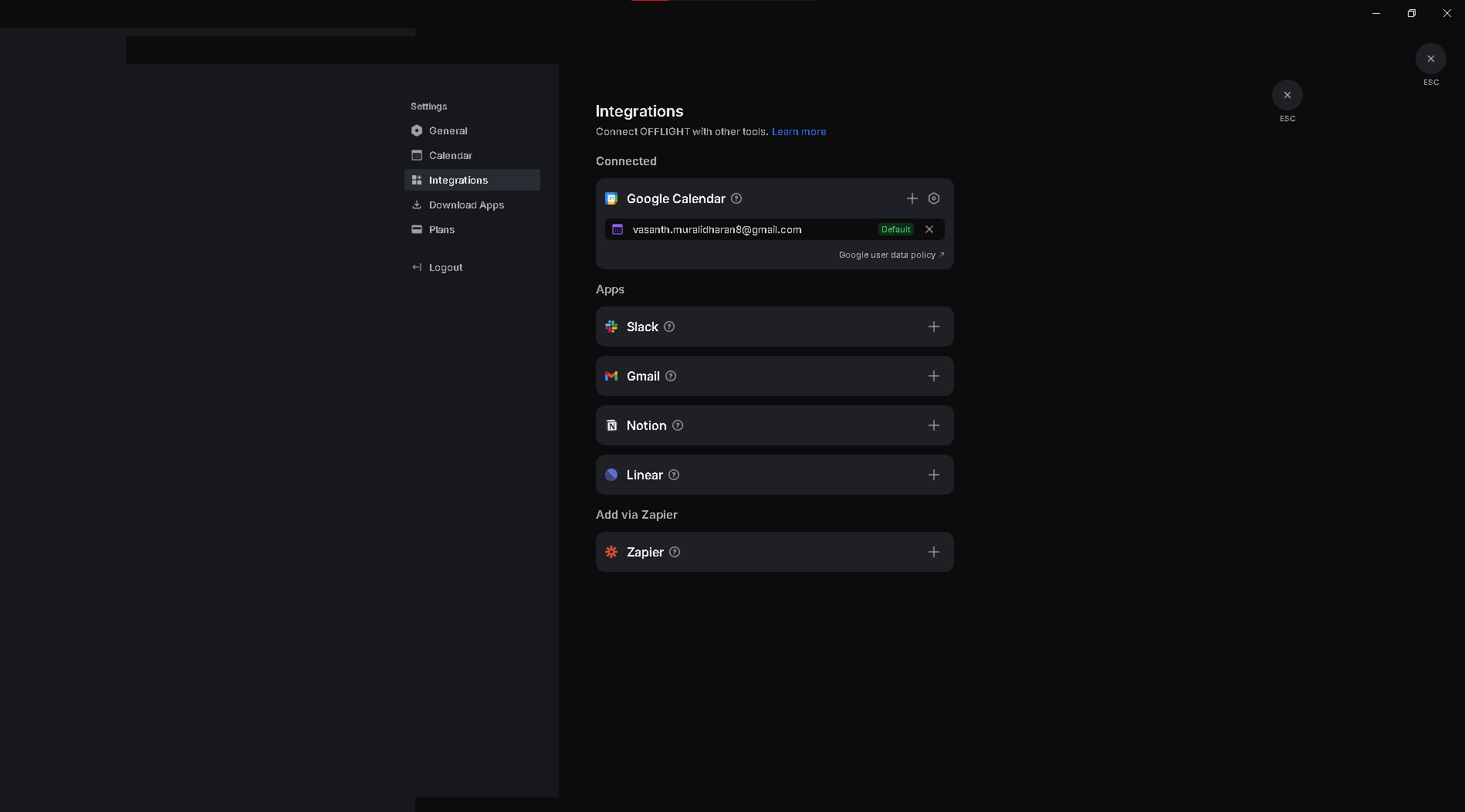Add the Linear integration

(x=933, y=475)
